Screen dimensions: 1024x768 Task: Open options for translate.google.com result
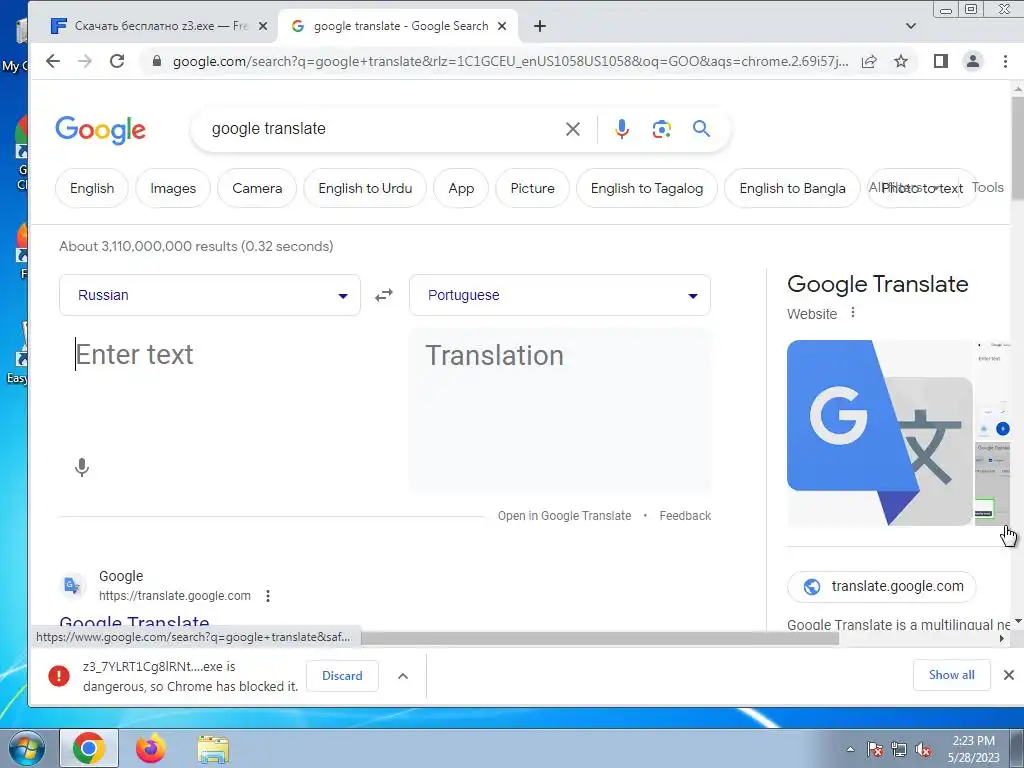(268, 596)
